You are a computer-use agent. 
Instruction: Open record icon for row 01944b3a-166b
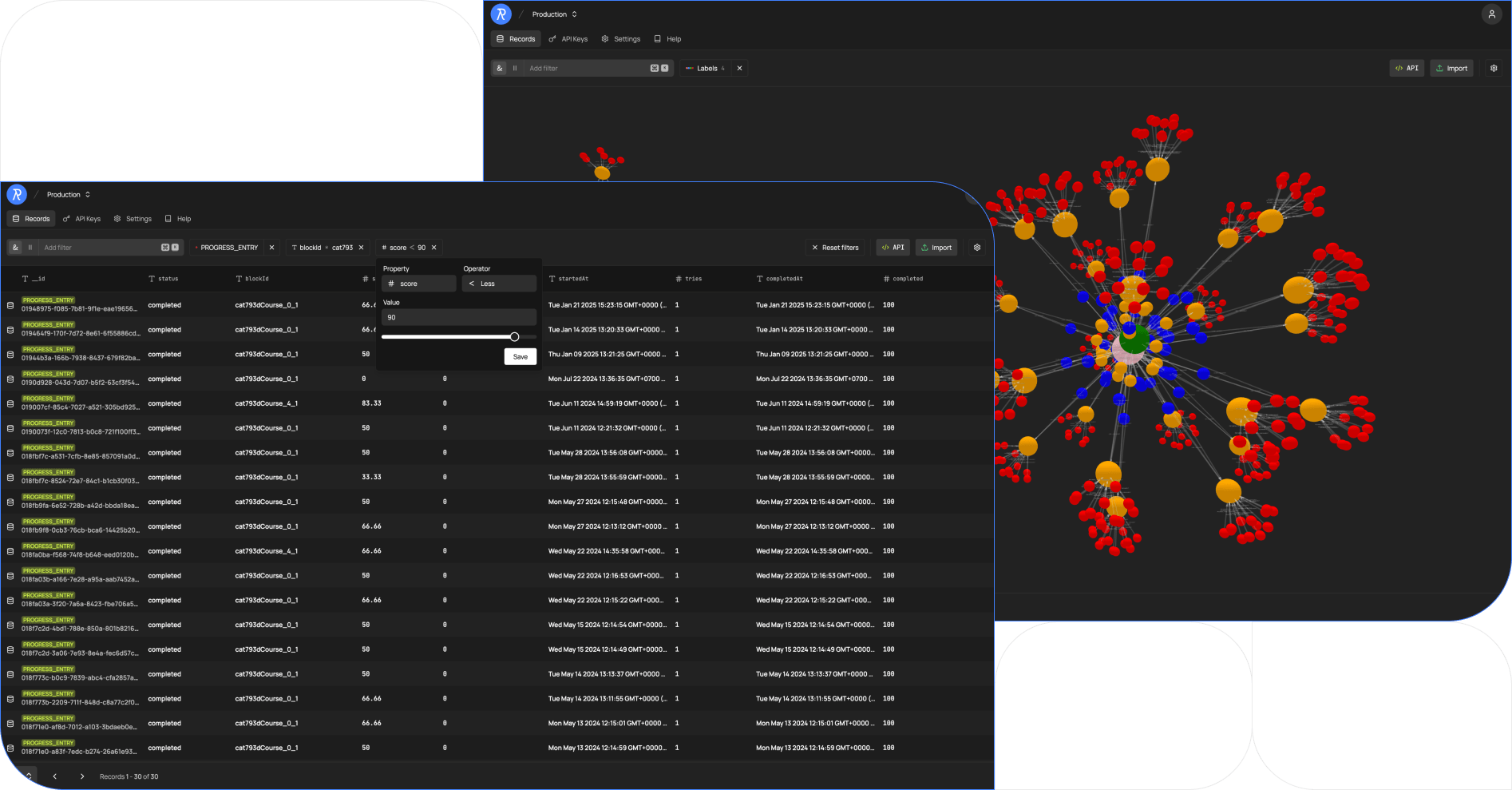pyautogui.click(x=10, y=355)
